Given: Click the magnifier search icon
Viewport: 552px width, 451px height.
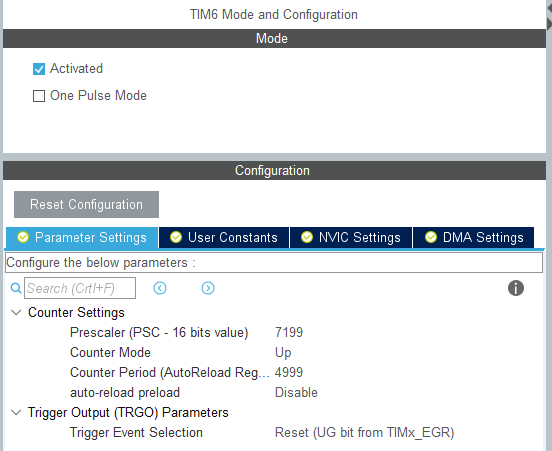Looking at the screenshot, I should pyautogui.click(x=16, y=288).
